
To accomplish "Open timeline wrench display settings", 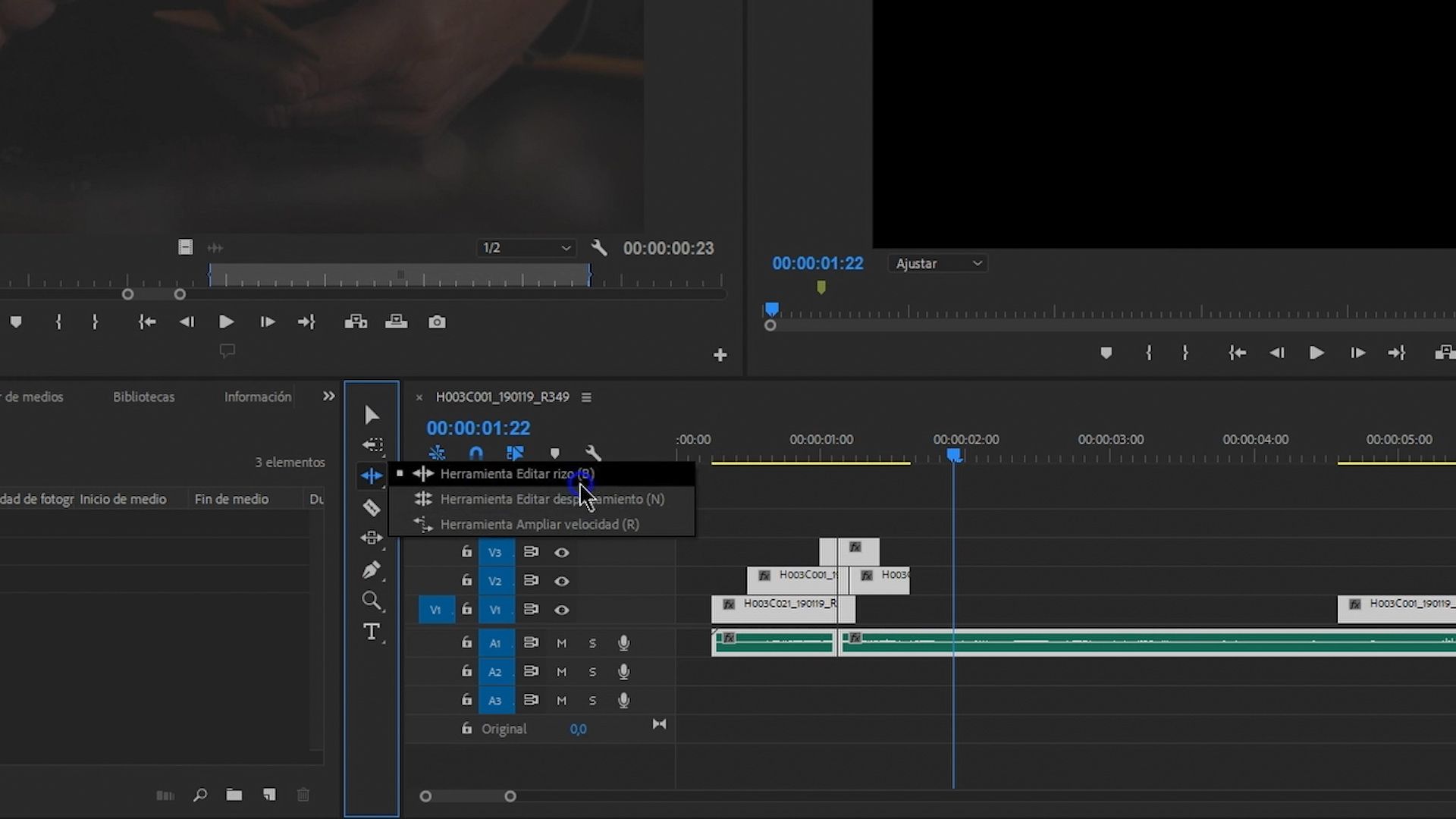I will point(593,453).
